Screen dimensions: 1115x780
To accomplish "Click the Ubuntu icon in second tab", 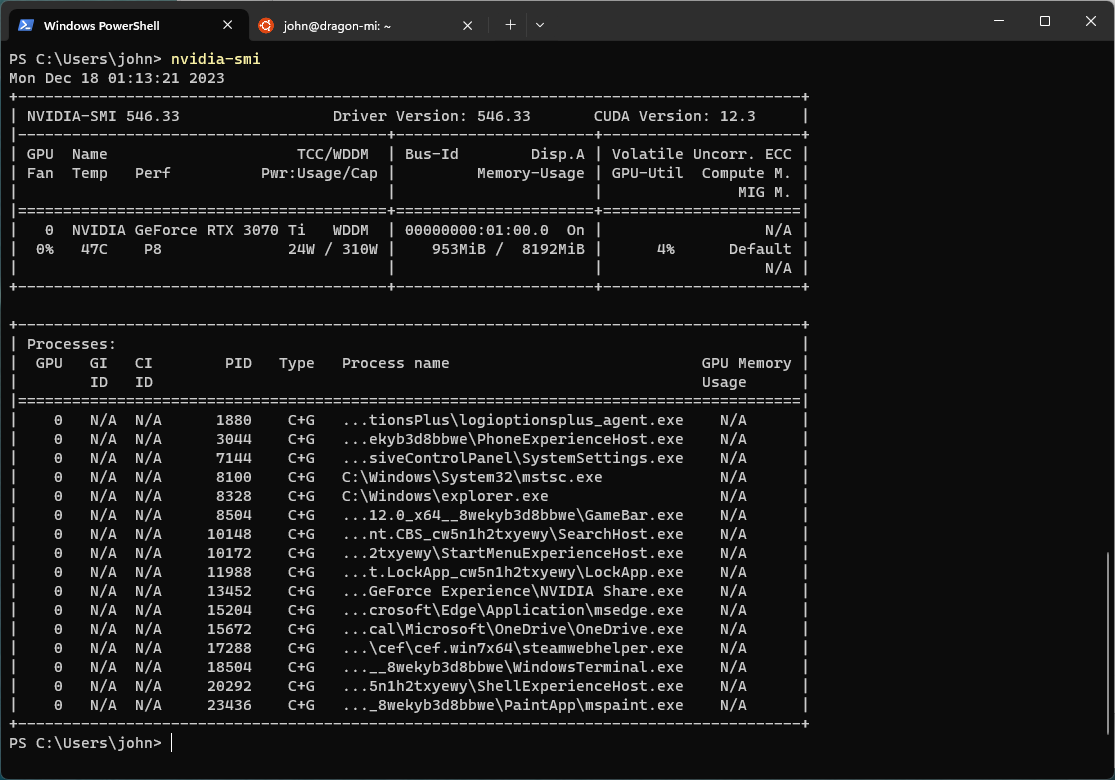I will point(265,25).
